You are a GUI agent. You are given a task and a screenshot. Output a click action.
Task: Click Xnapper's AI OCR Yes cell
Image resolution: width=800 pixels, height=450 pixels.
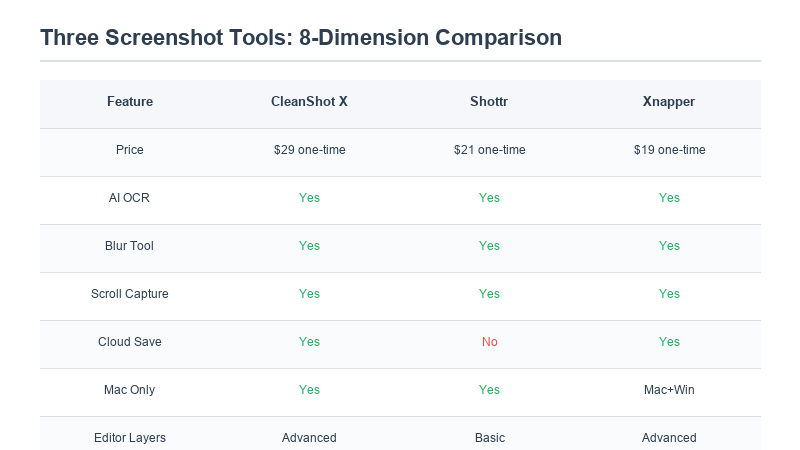point(669,197)
